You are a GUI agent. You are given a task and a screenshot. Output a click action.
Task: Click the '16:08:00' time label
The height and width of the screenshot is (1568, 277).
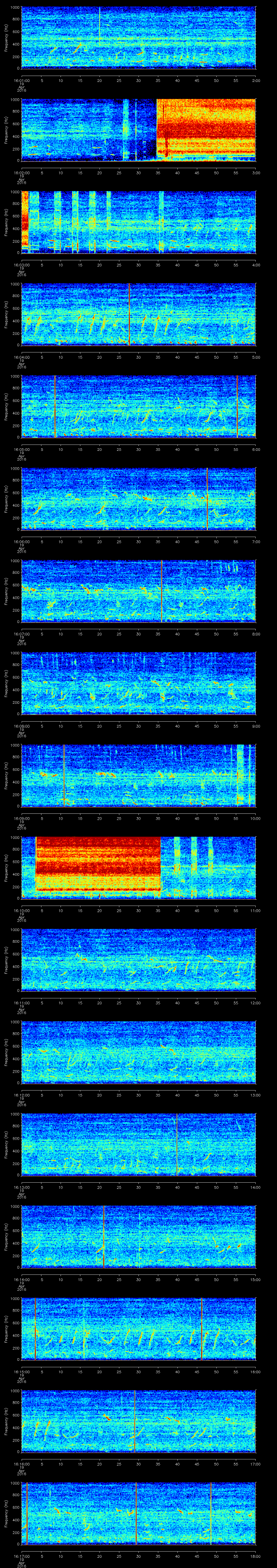pyautogui.click(x=21, y=726)
